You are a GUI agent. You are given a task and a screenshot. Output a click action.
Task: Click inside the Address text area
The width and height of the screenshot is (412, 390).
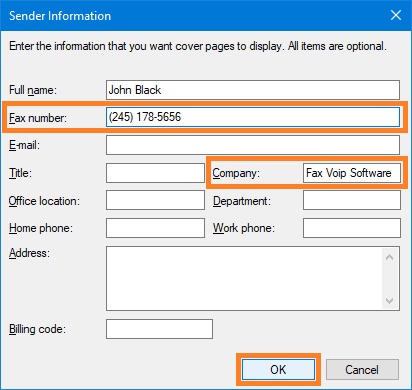click(x=245, y=278)
